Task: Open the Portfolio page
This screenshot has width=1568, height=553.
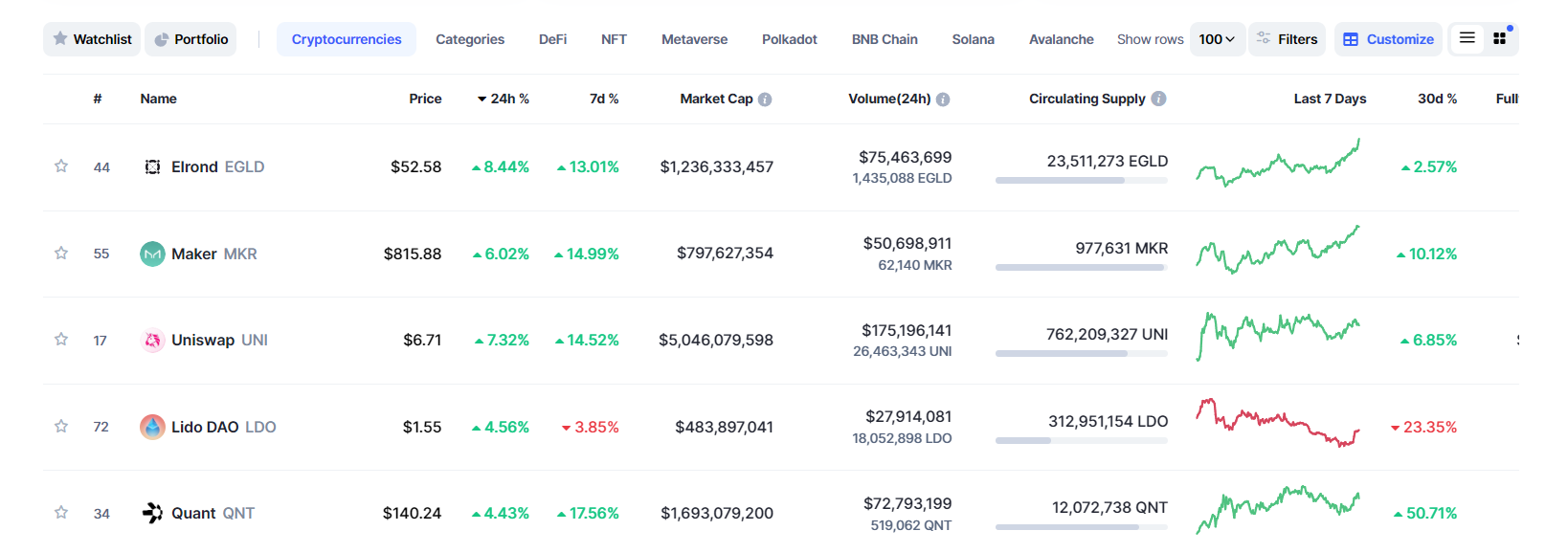Action: pyautogui.click(x=190, y=39)
